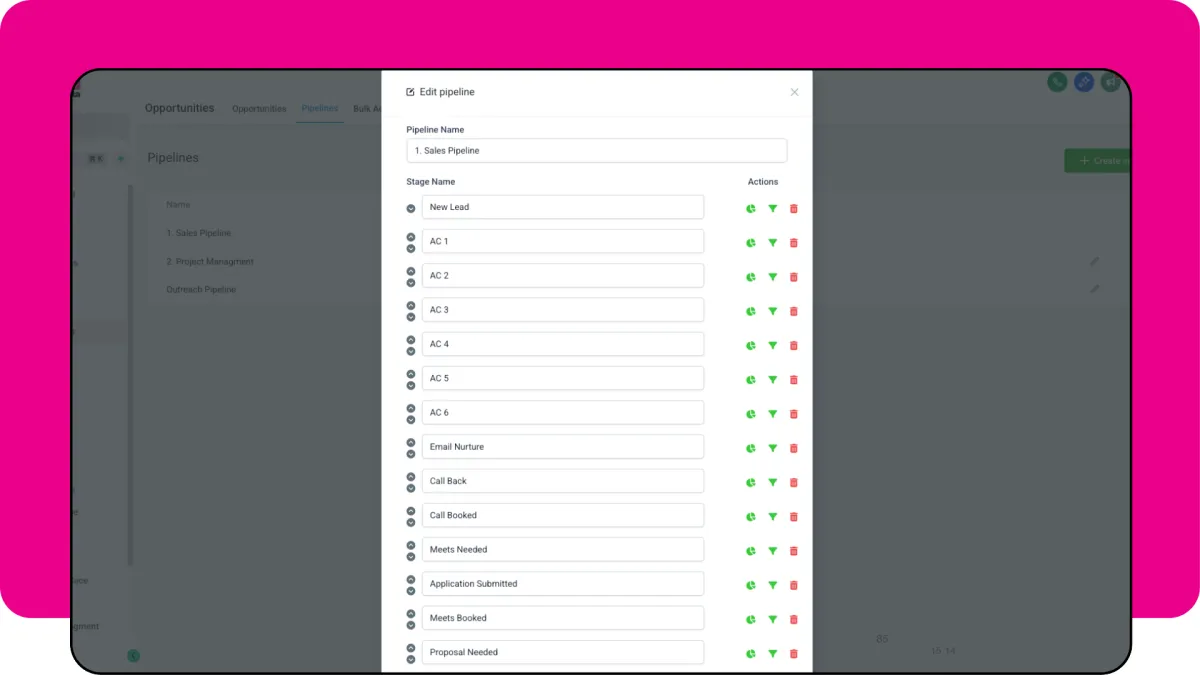Move Application Submitted stage up

(411, 579)
